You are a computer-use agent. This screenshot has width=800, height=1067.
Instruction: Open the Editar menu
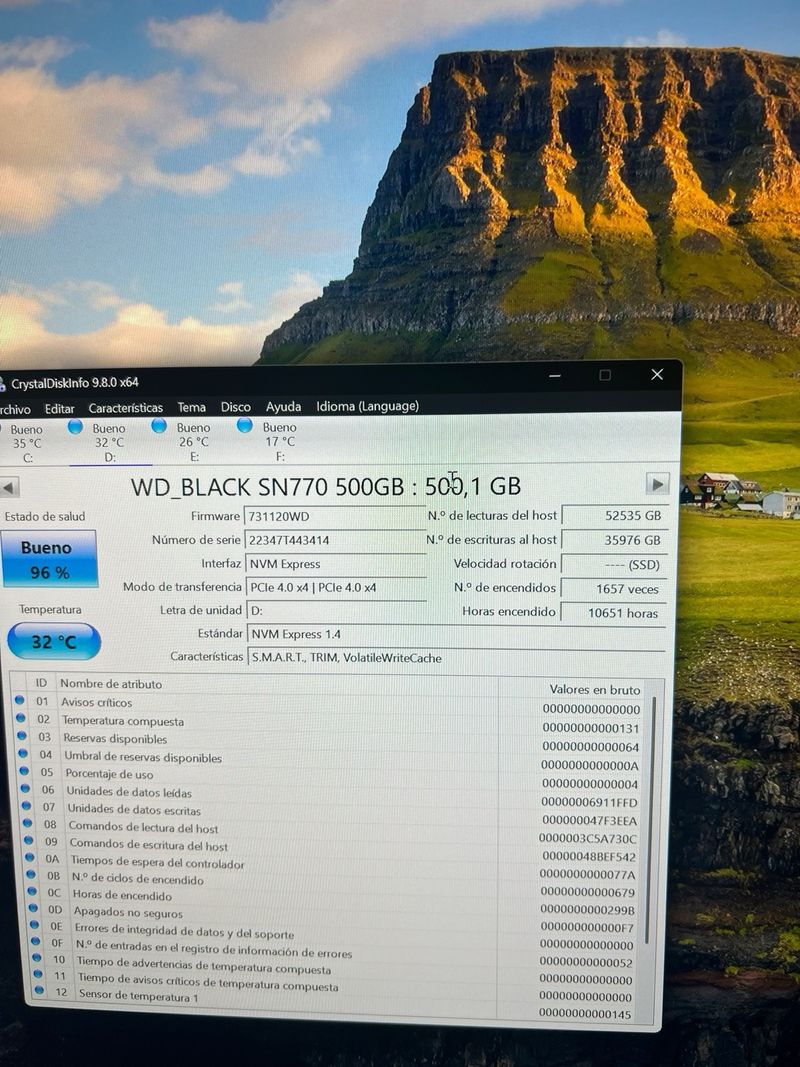59,408
